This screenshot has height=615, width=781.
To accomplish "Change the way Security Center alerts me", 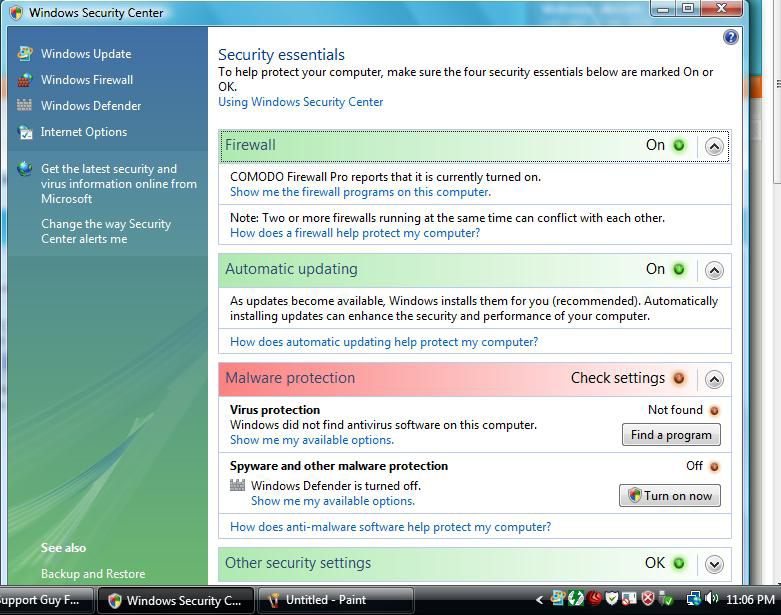I will pos(106,231).
